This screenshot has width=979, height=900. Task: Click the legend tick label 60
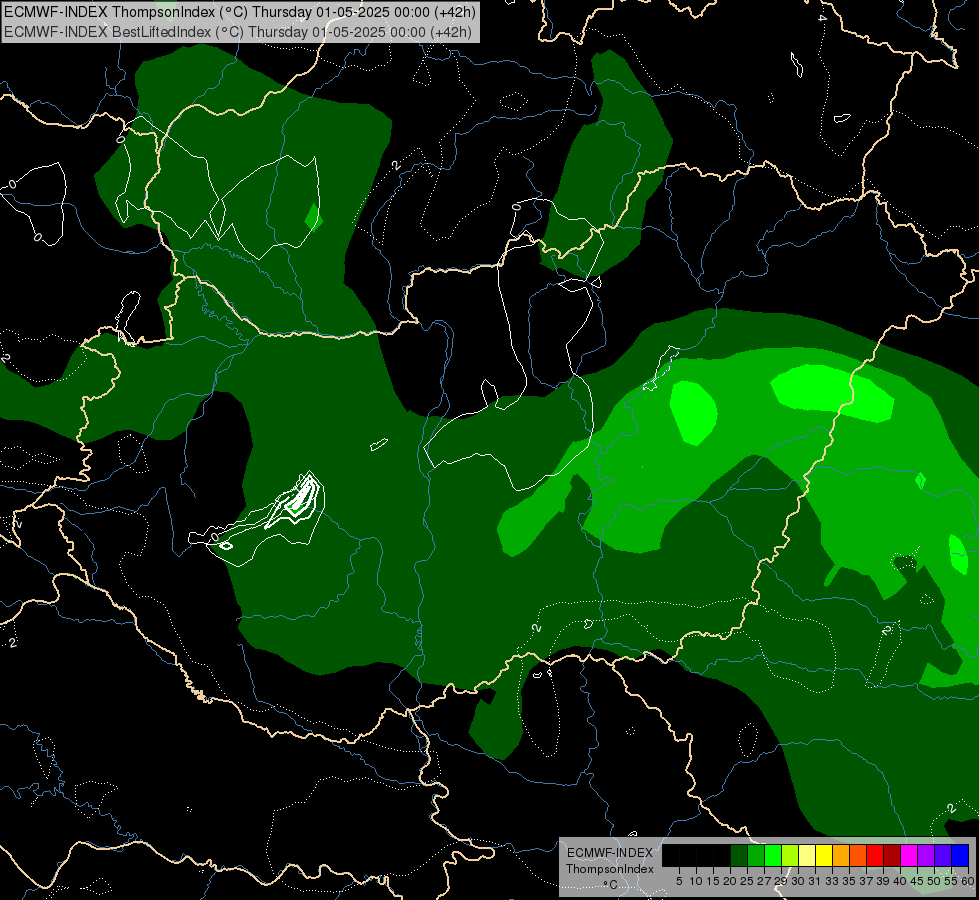pyautogui.click(x=968, y=881)
